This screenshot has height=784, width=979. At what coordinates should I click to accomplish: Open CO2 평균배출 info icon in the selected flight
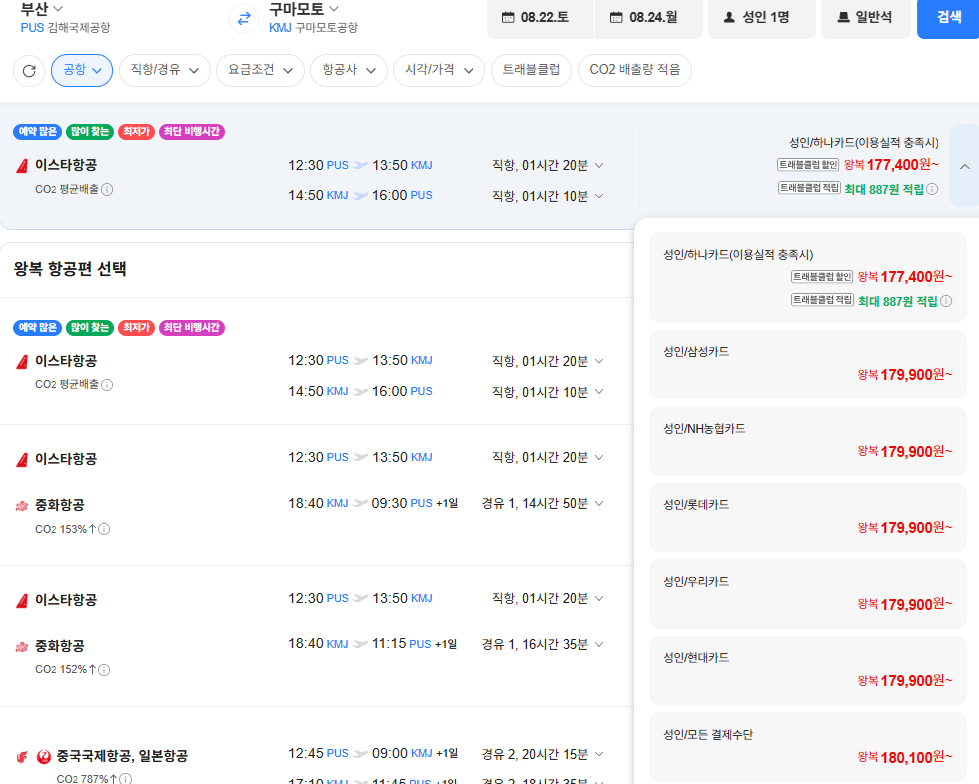coord(107,189)
